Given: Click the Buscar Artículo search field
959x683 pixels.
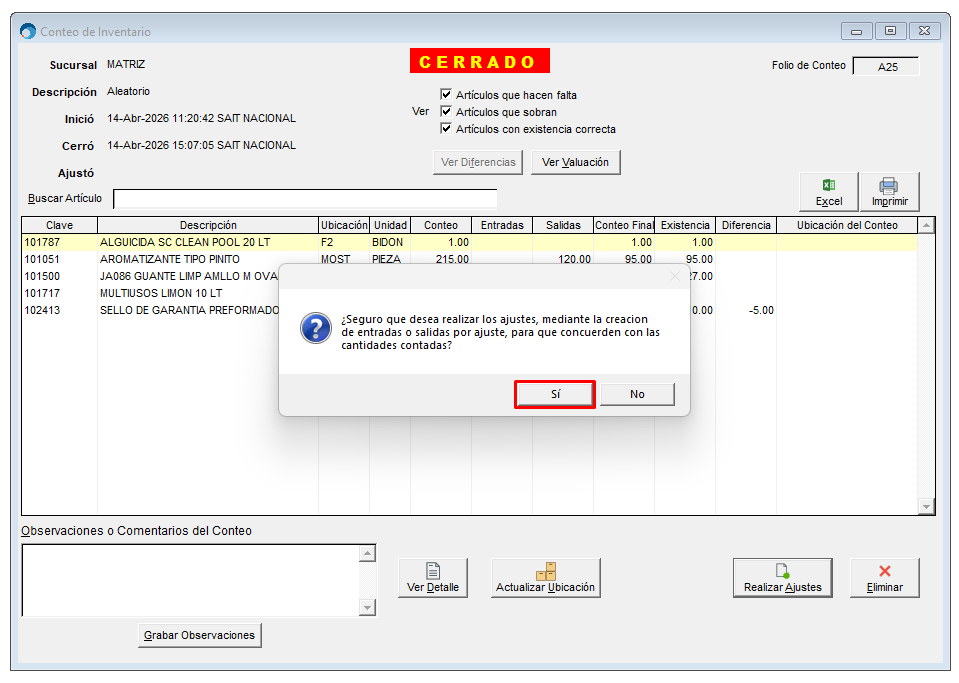Looking at the screenshot, I should click(x=305, y=199).
